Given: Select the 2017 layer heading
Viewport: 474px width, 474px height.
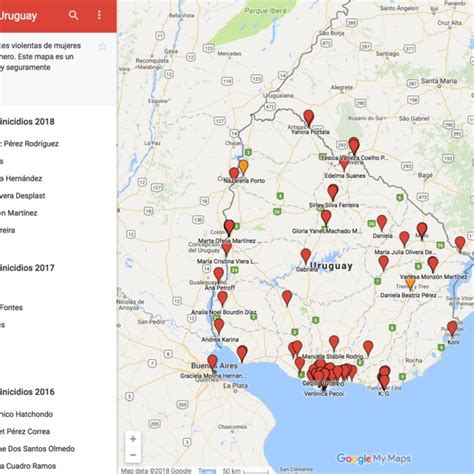Looking at the screenshot, I should coord(27,268).
